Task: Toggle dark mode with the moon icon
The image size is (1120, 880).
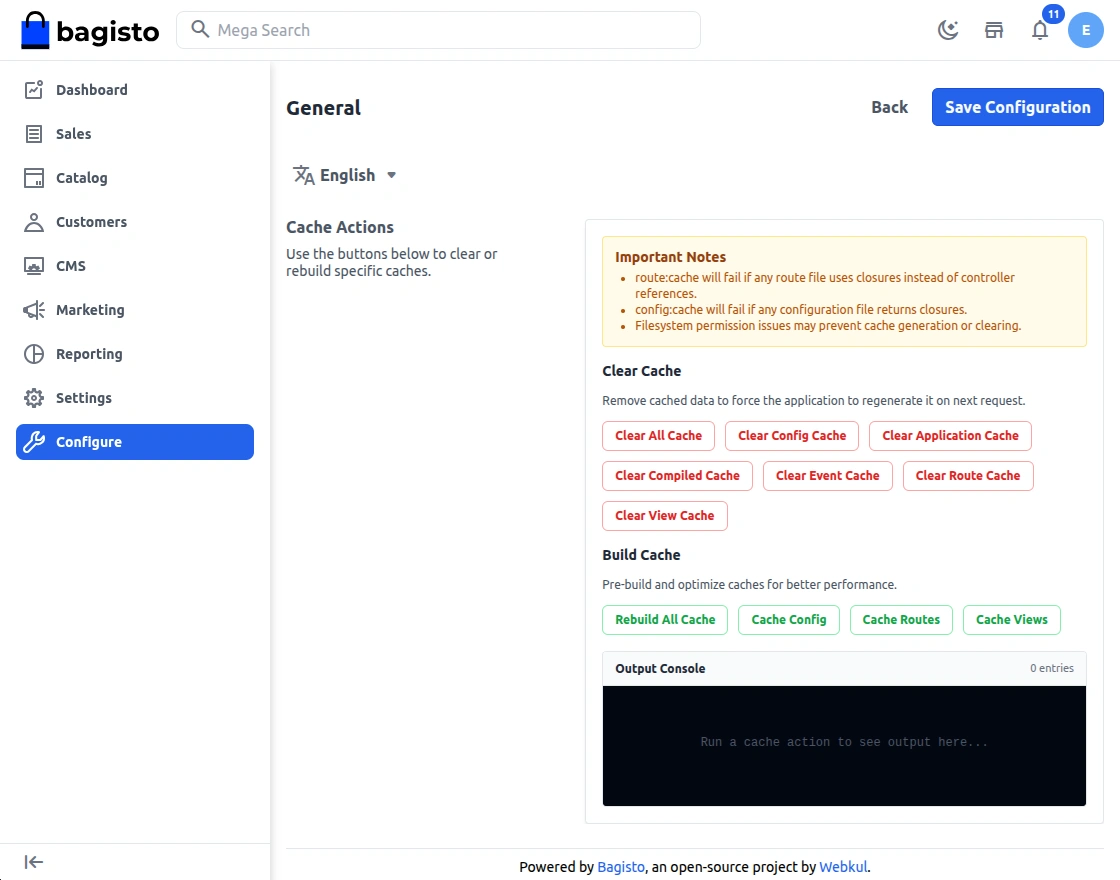Action: 947,30
